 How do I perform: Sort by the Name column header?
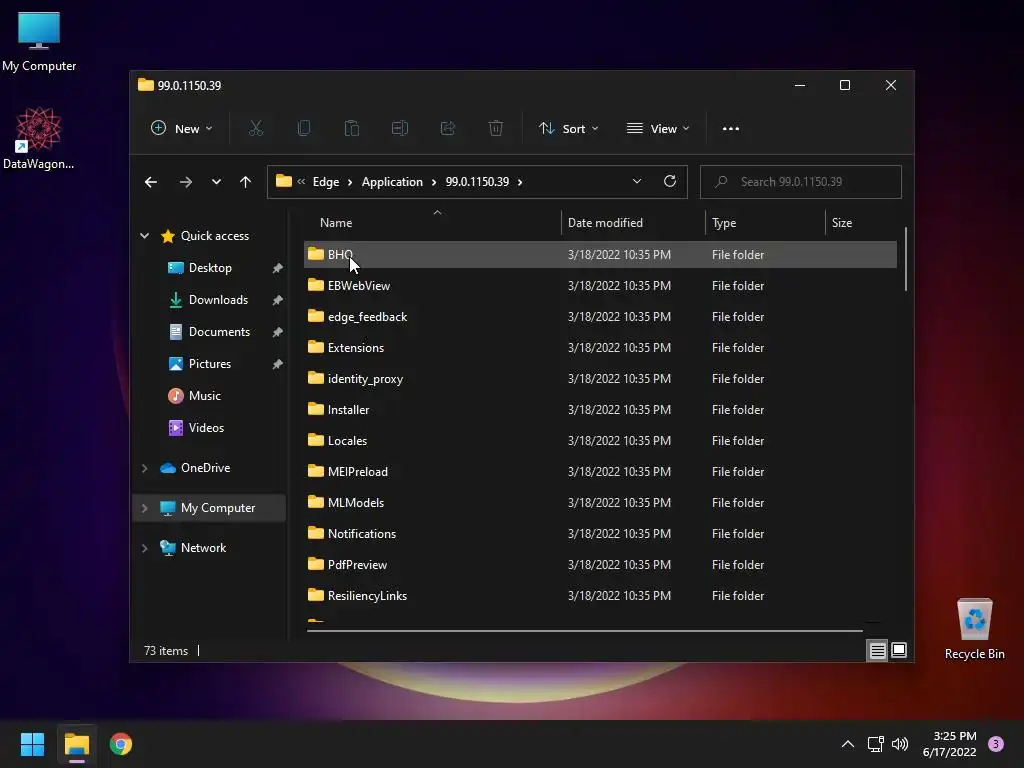432,223
